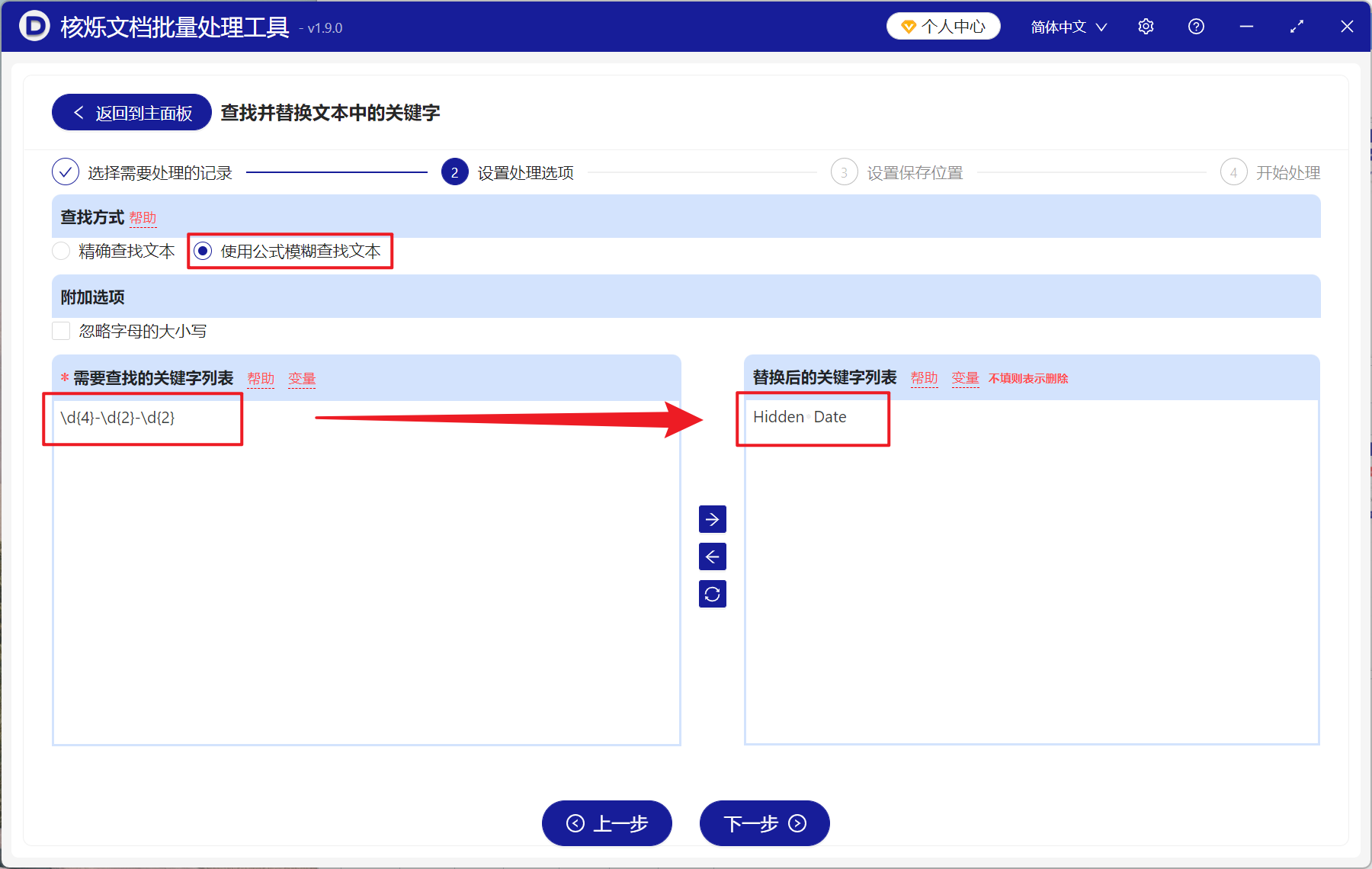The width and height of the screenshot is (1372, 869).
Task: Click the app logo in the title bar
Action: (32, 26)
